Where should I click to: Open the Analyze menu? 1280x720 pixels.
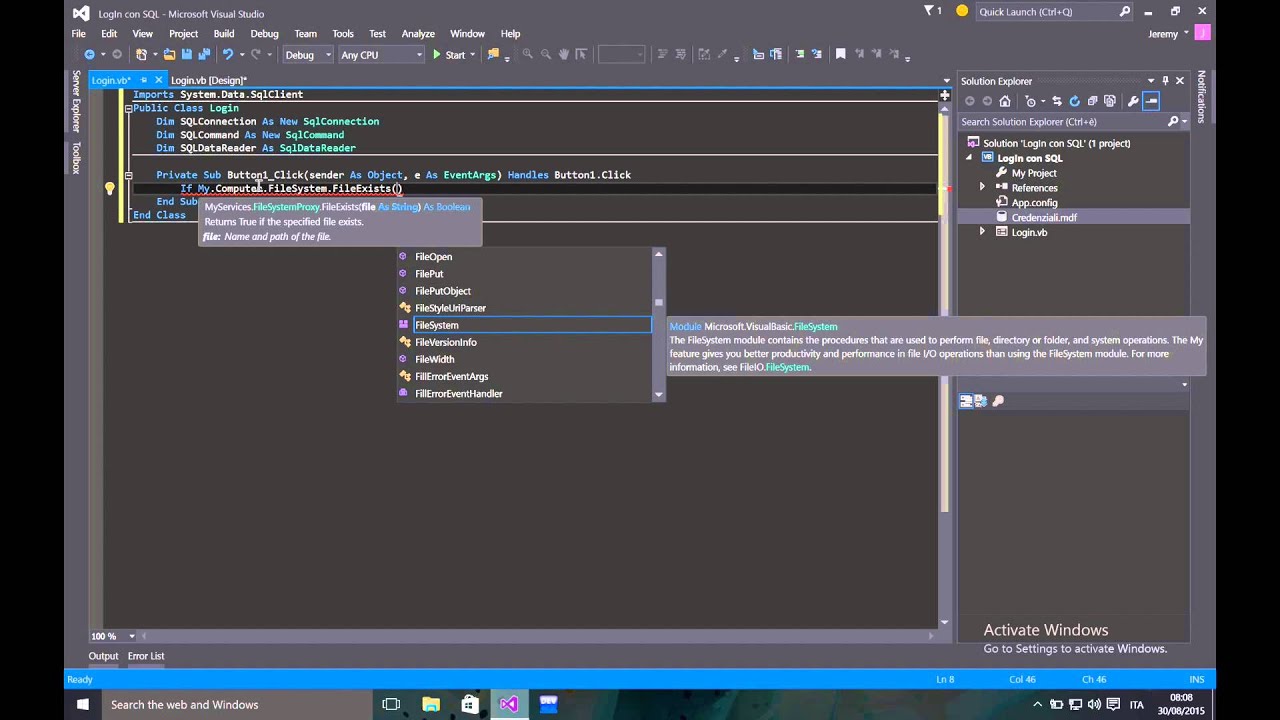[418, 33]
